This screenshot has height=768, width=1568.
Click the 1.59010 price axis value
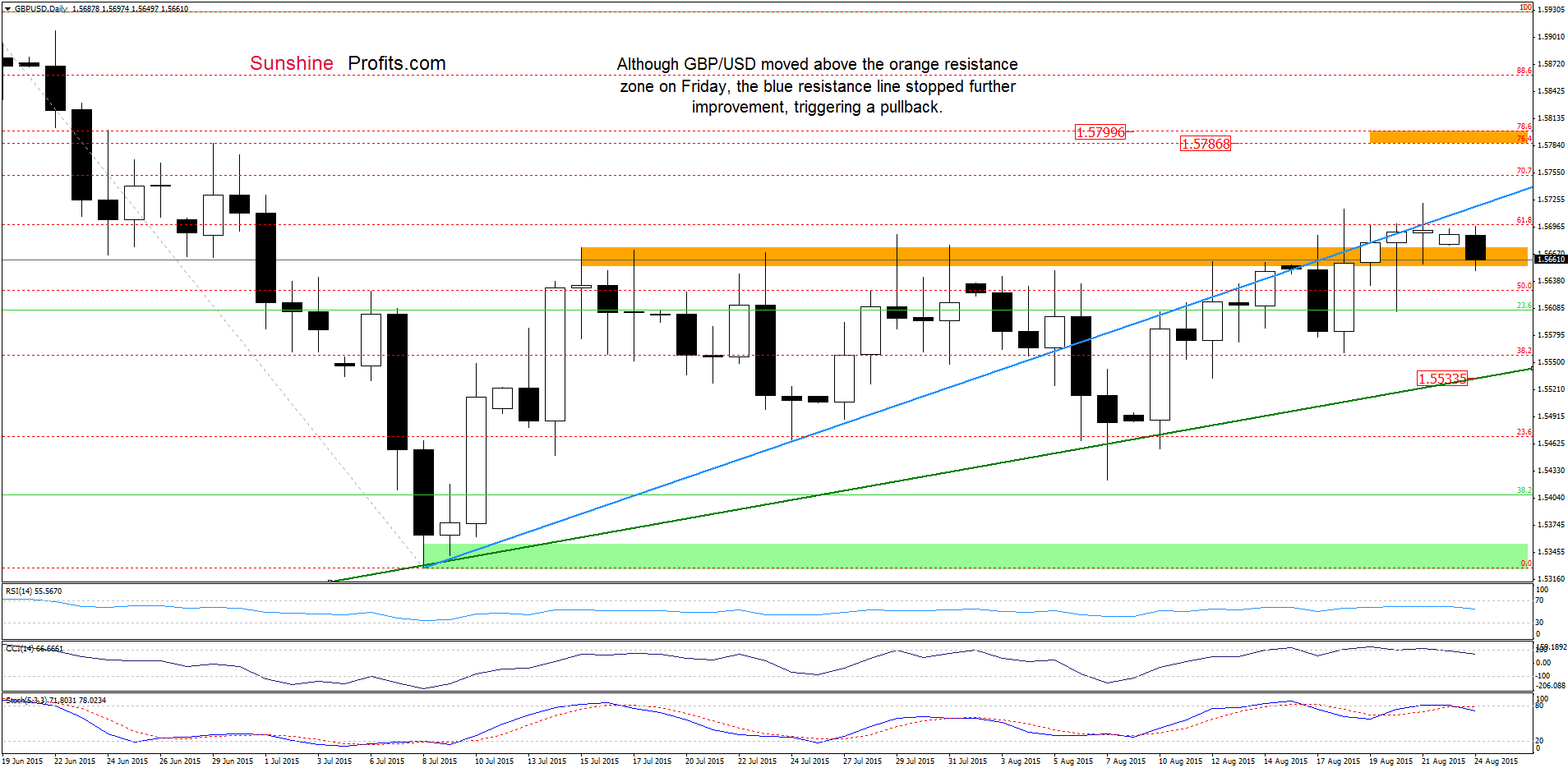pos(1551,37)
